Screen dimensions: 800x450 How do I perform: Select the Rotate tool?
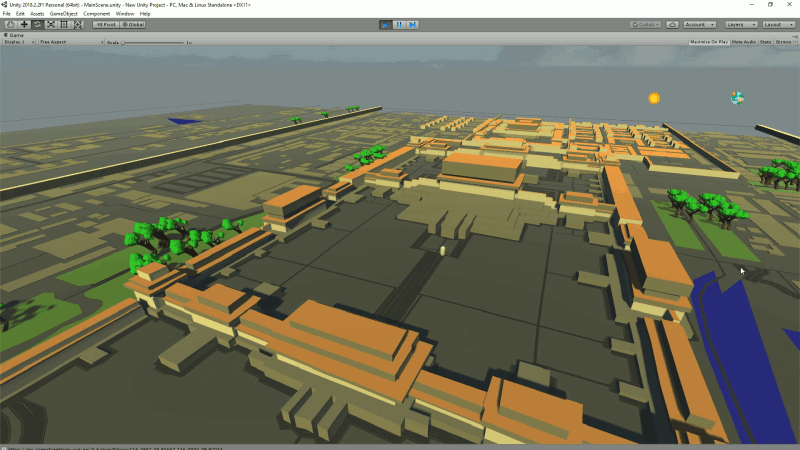coord(37,24)
